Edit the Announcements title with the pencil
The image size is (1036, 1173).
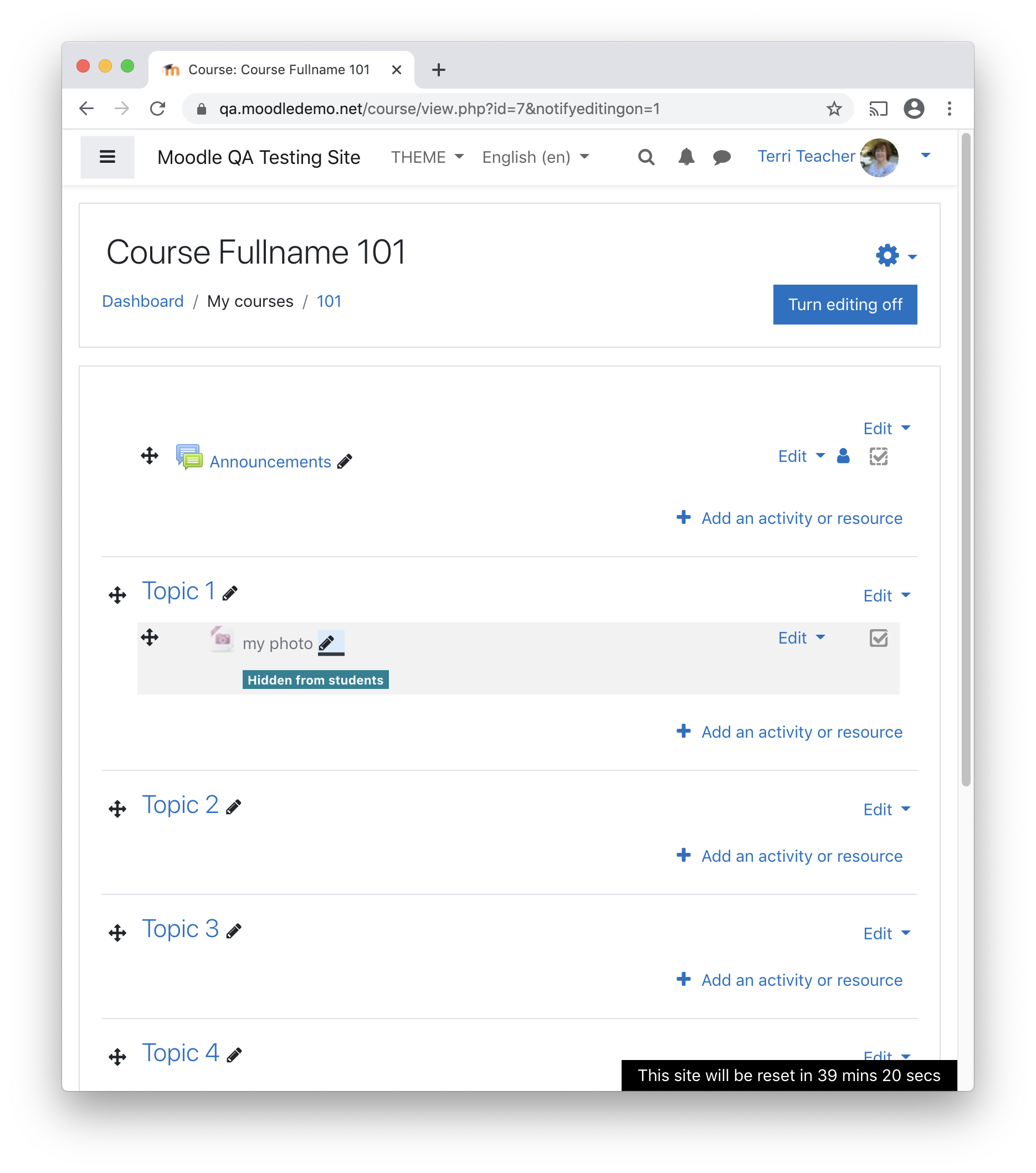pyautogui.click(x=345, y=461)
